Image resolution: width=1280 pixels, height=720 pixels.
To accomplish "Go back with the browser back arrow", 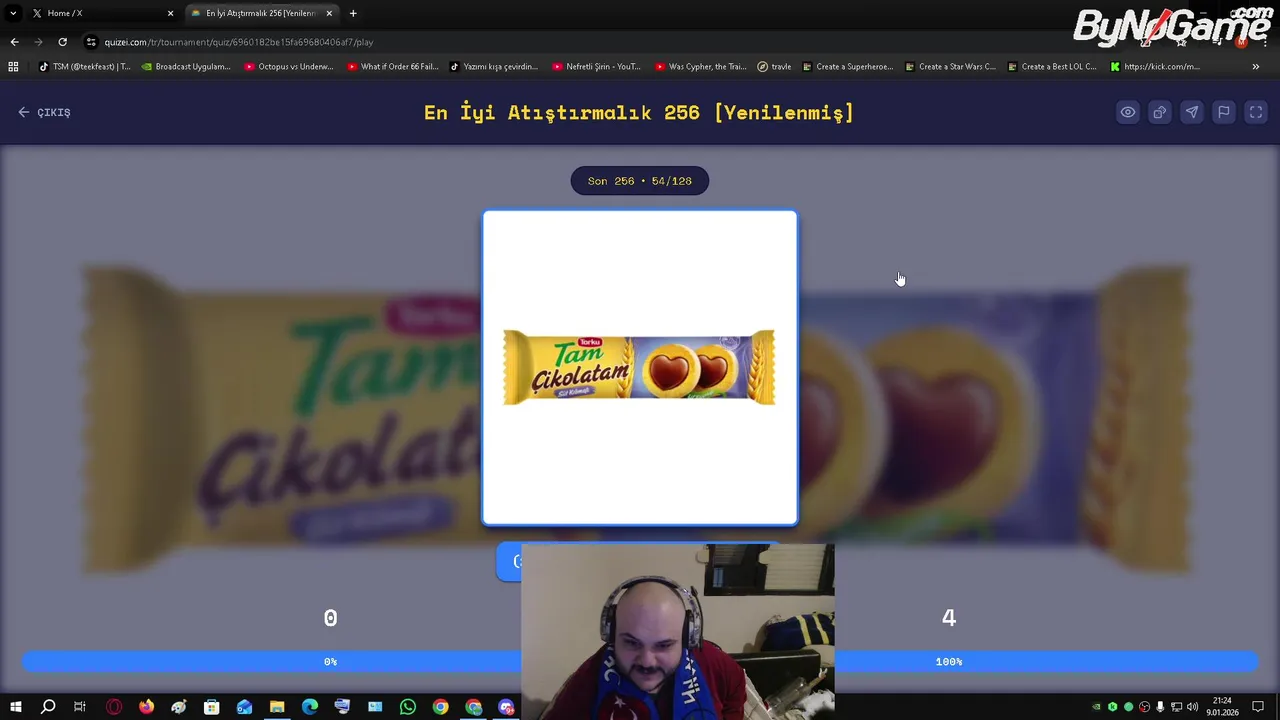I will (14, 42).
